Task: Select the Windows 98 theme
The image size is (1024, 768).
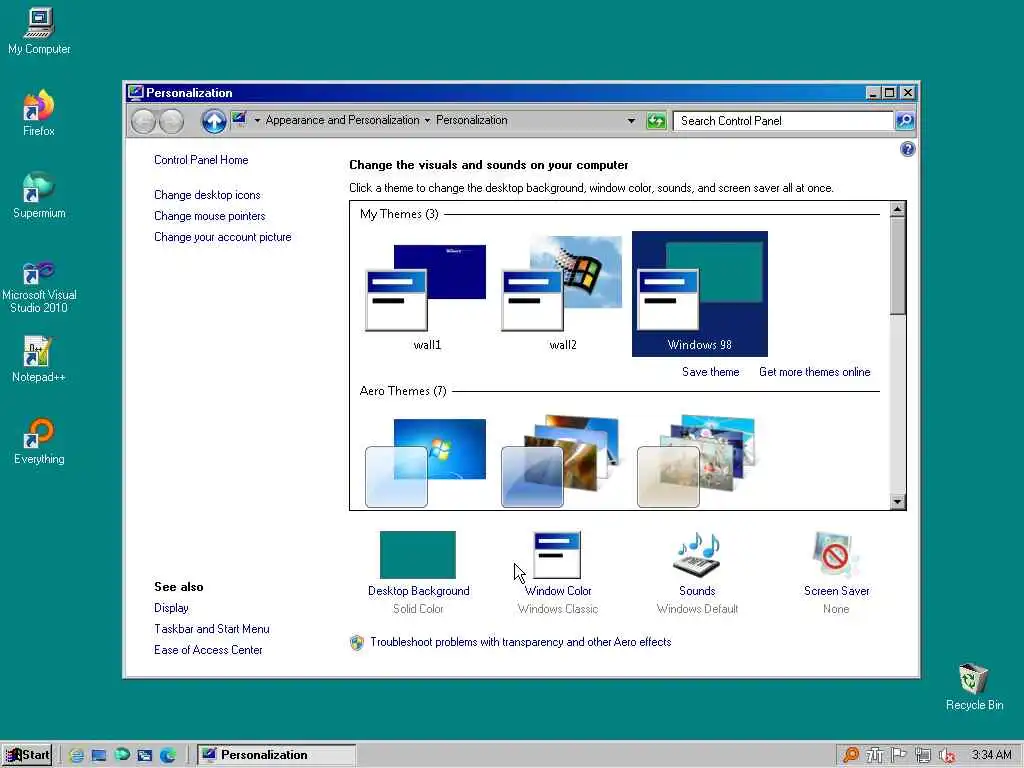Action: (x=699, y=294)
